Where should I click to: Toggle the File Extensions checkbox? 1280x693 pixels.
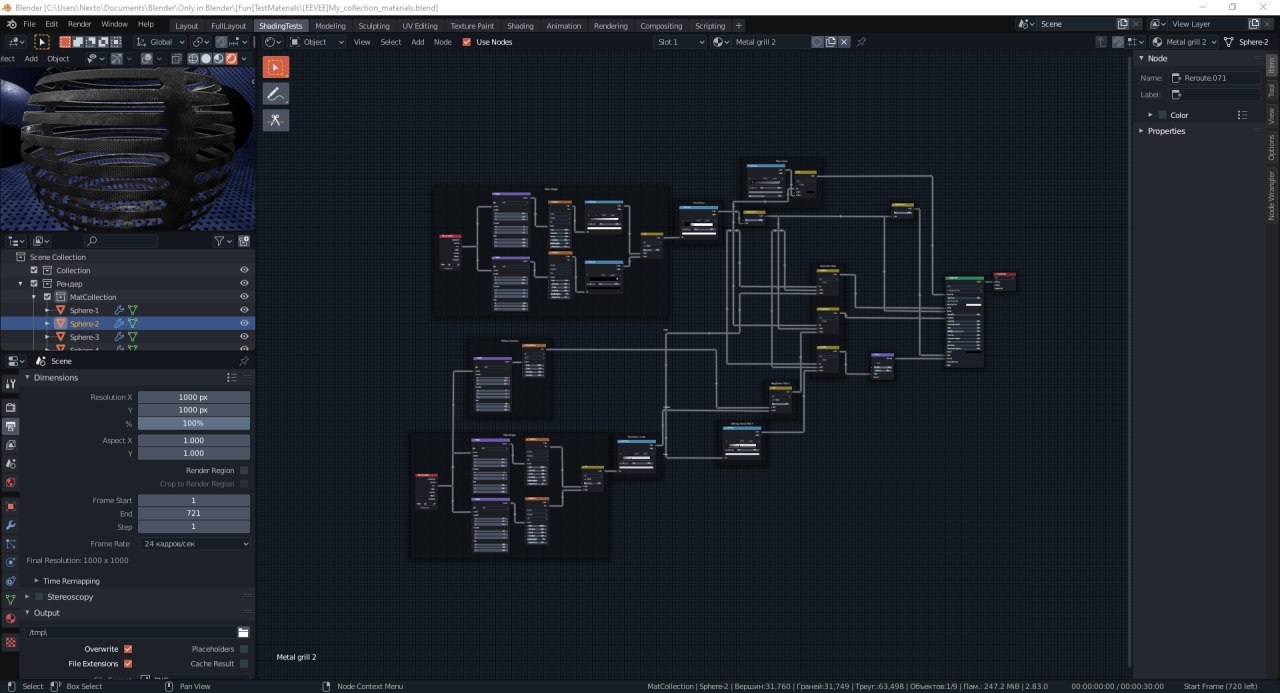coord(128,663)
